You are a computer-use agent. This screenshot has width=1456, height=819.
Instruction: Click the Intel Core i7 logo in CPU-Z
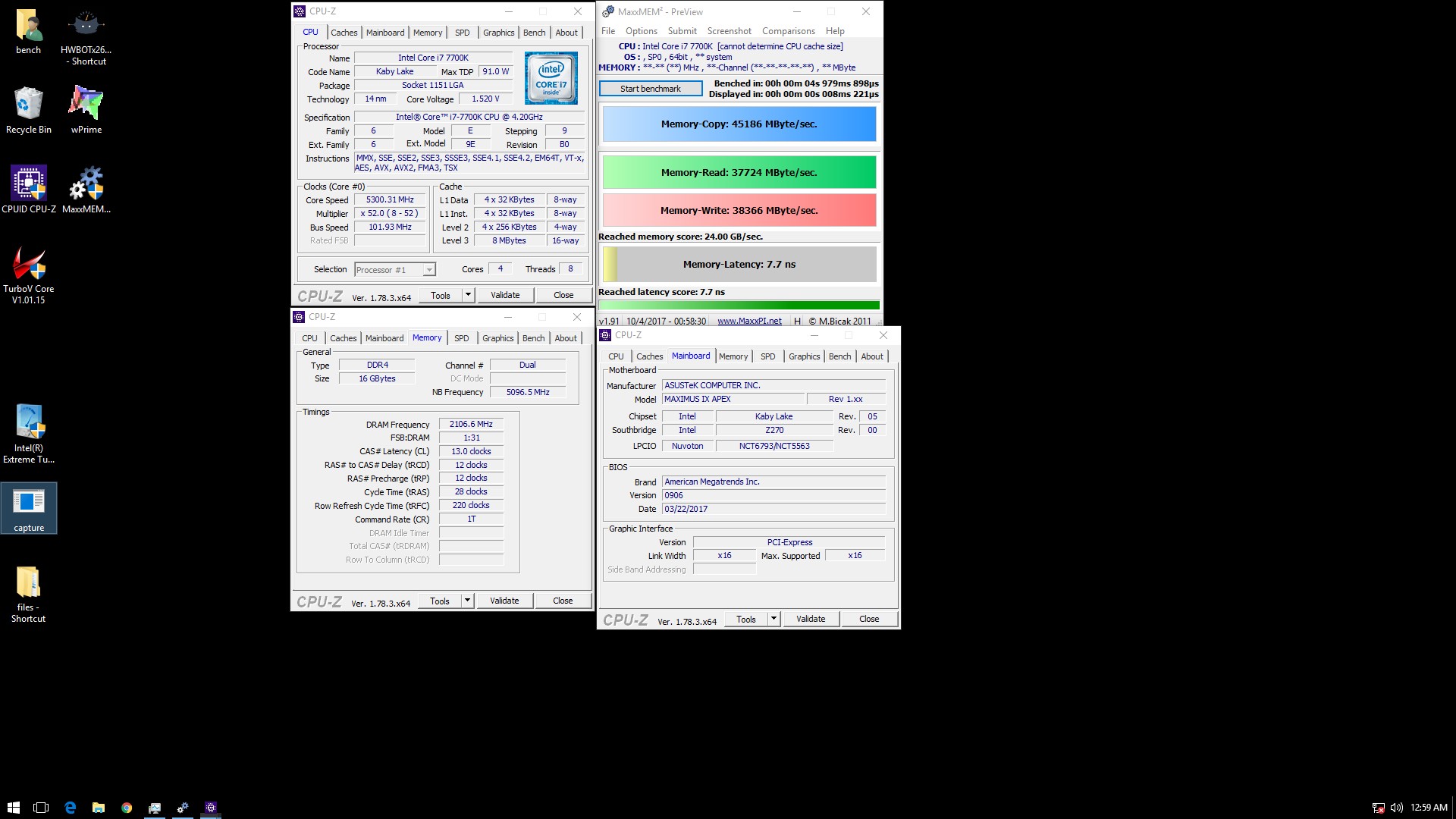point(551,78)
